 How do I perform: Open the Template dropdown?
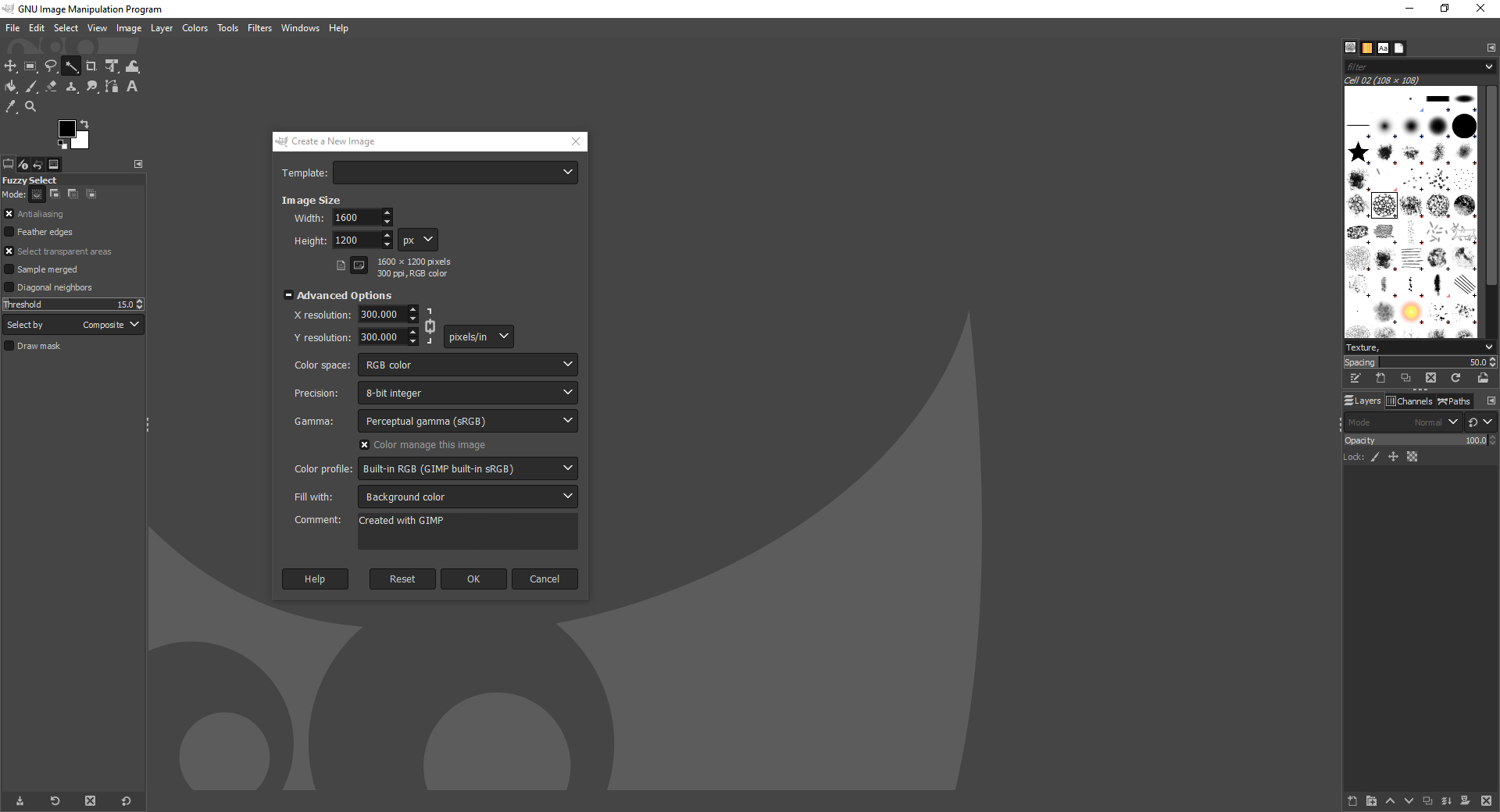[455, 173]
